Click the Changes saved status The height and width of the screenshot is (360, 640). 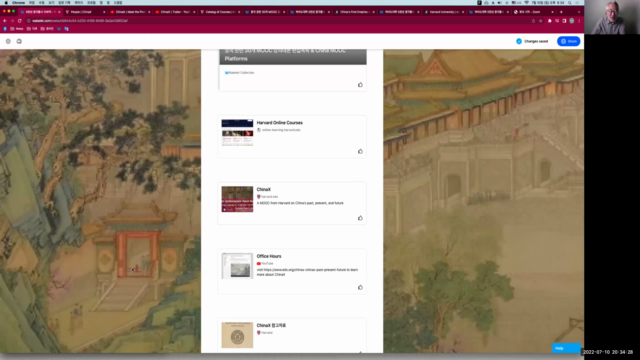tap(532, 41)
